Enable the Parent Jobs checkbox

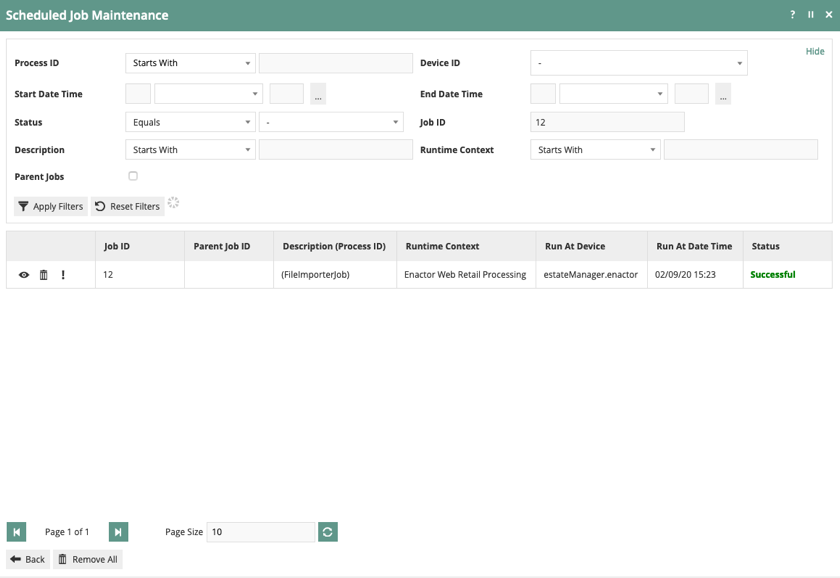pyautogui.click(x=133, y=176)
